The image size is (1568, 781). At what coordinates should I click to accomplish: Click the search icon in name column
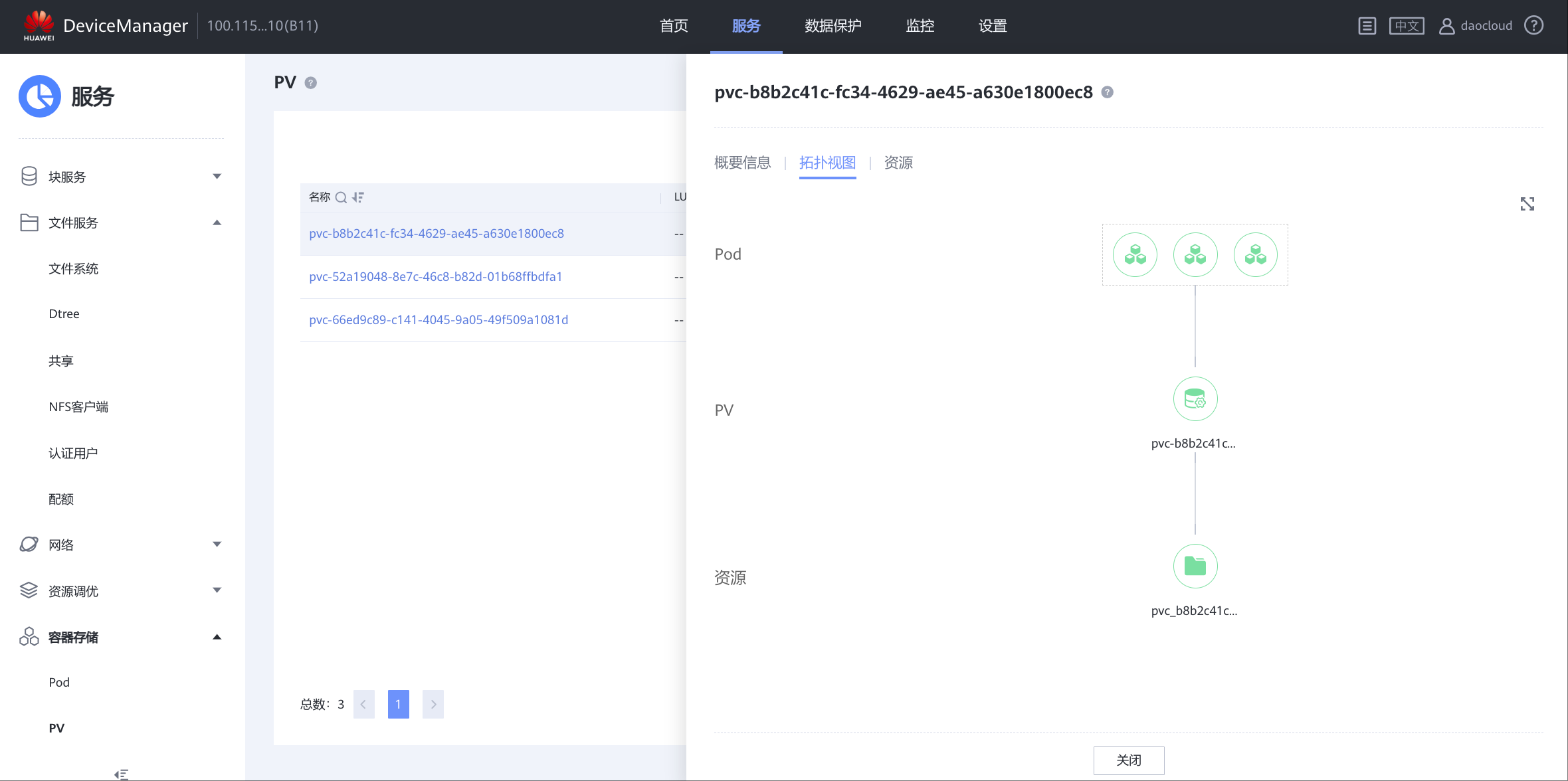pos(341,197)
